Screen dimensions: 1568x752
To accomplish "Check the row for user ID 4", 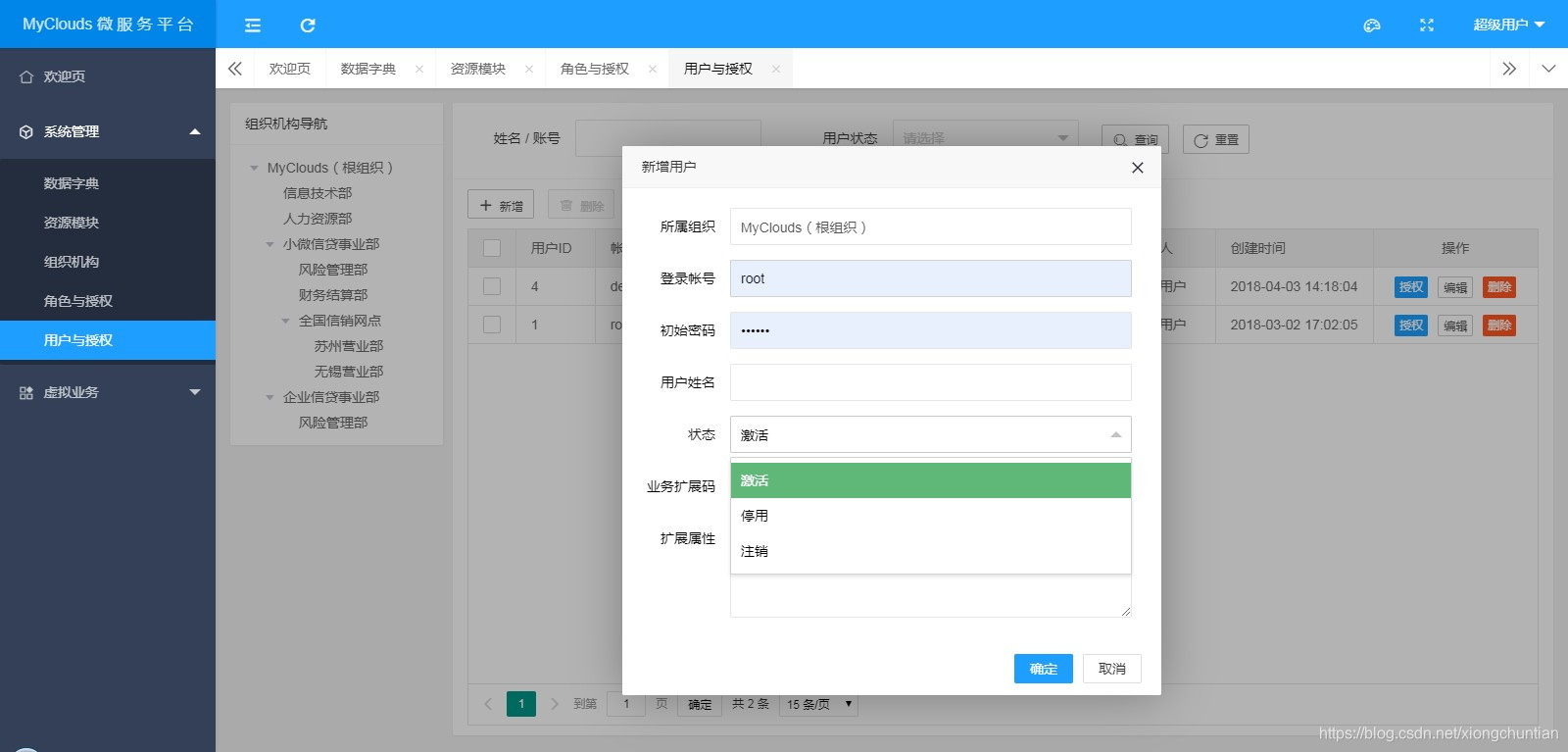I will pyautogui.click(x=492, y=286).
